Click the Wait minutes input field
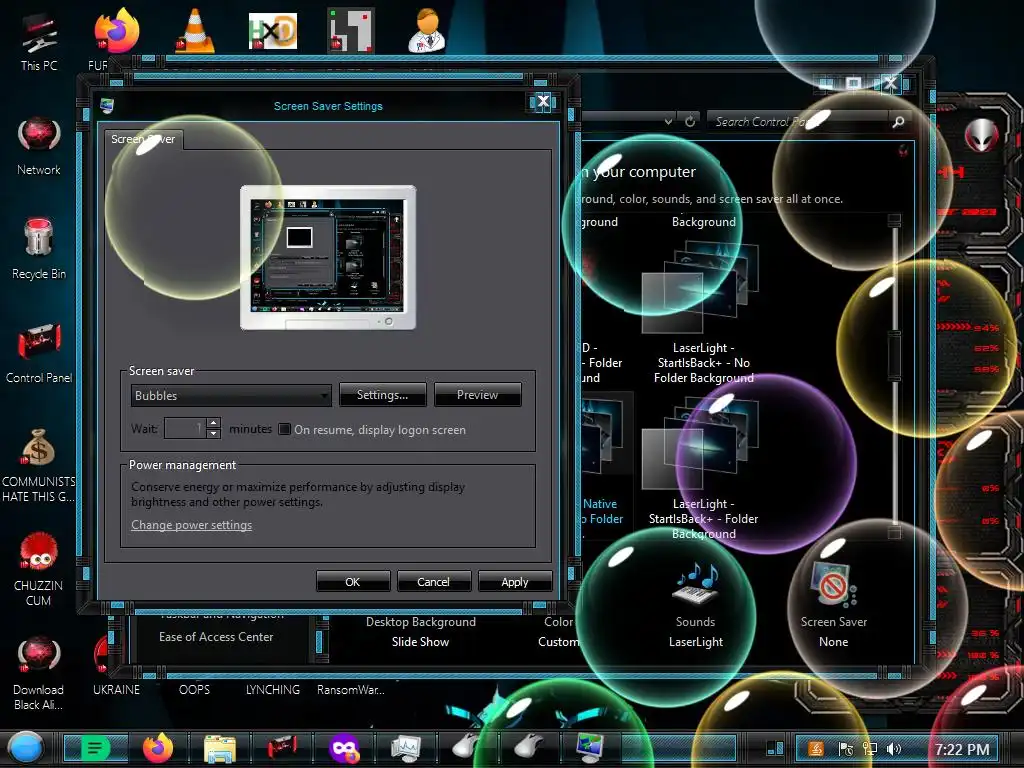The image size is (1024, 768). coord(185,428)
